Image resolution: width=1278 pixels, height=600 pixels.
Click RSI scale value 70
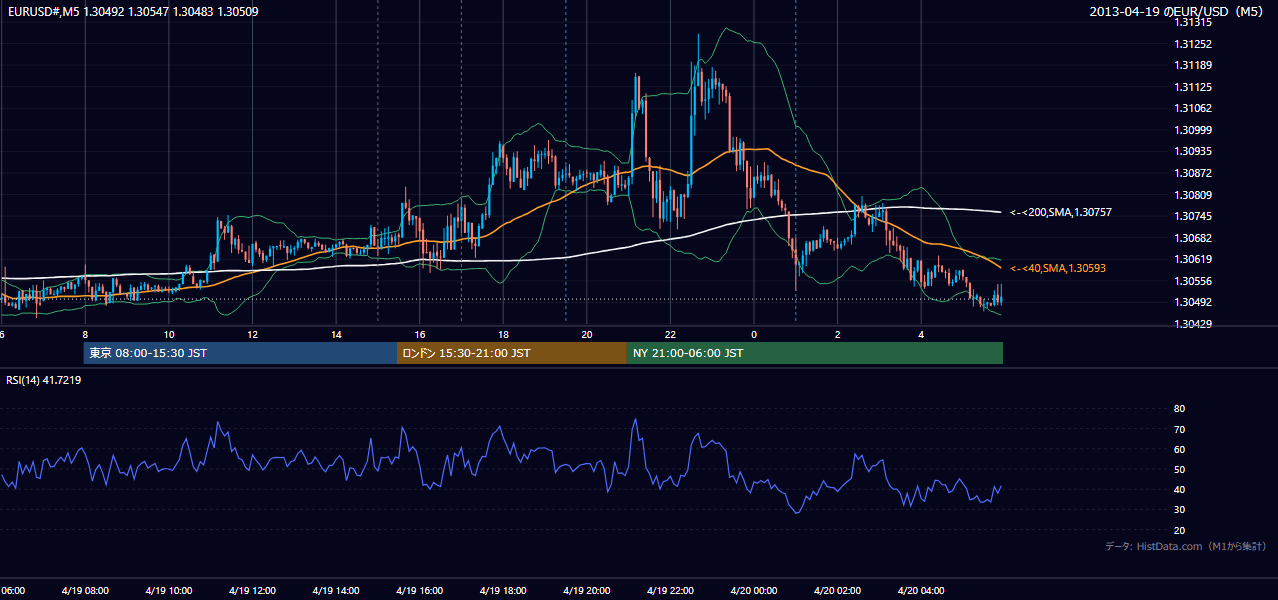point(1179,429)
